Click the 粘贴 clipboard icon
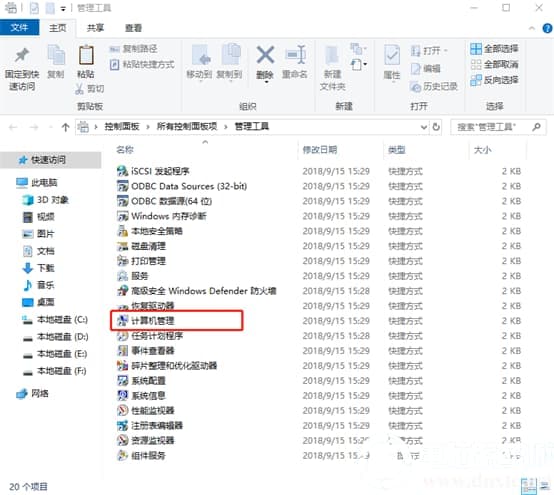Image resolution: width=554 pixels, height=495 pixels. point(86,55)
